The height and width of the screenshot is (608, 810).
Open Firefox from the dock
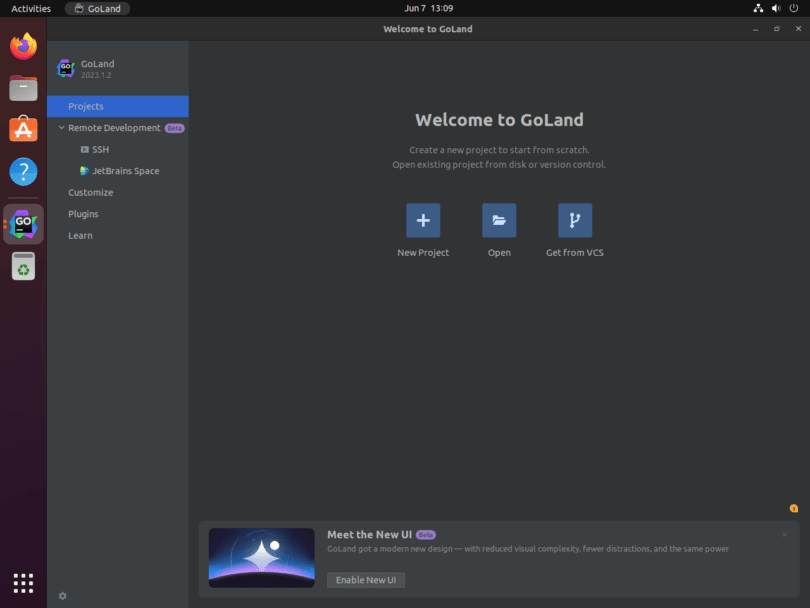coord(22,45)
